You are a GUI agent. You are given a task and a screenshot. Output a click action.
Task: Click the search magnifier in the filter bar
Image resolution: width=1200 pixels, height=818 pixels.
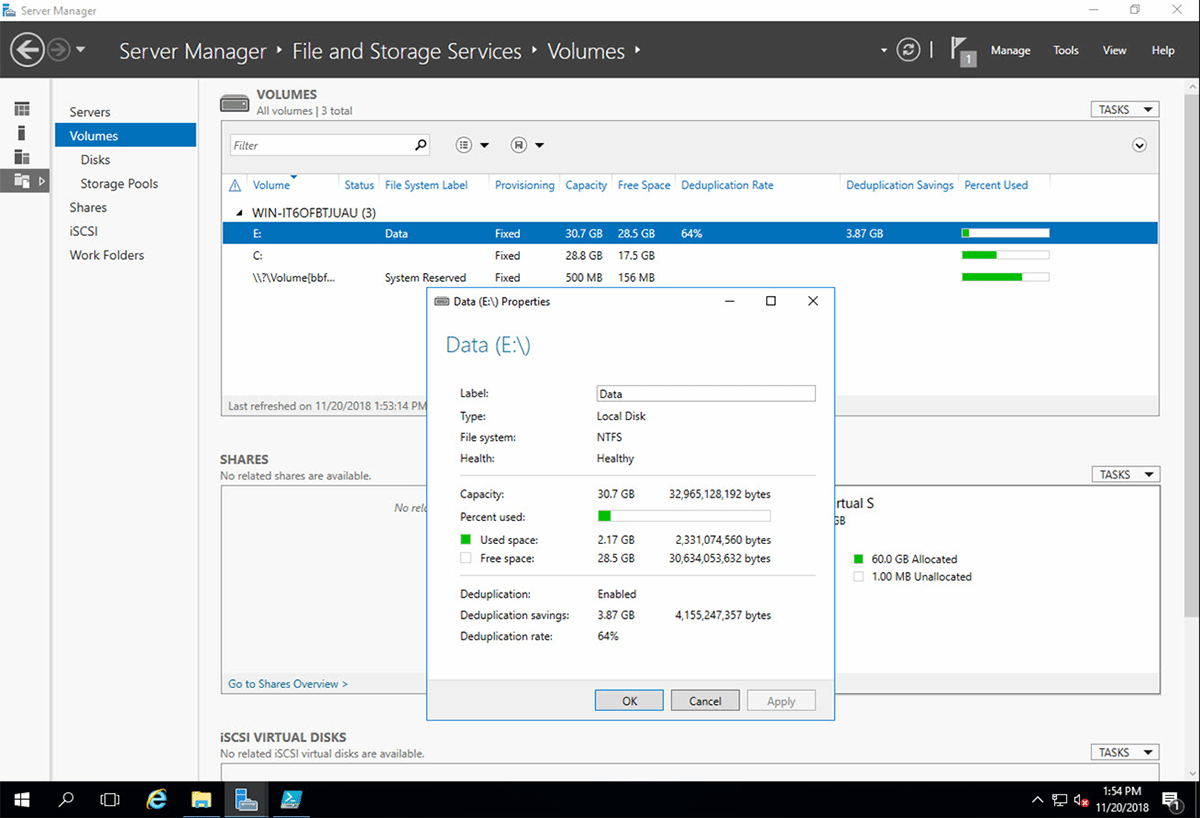click(420, 144)
